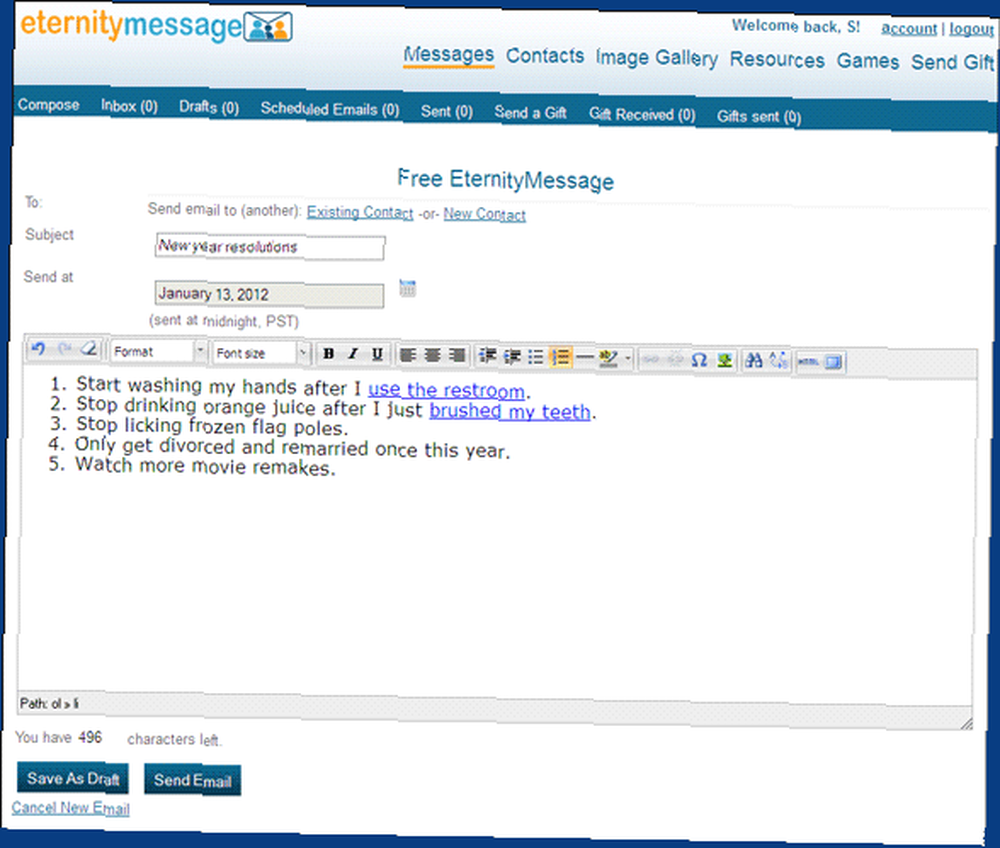The height and width of the screenshot is (848, 1000).
Task: Align text center
Action: point(432,355)
